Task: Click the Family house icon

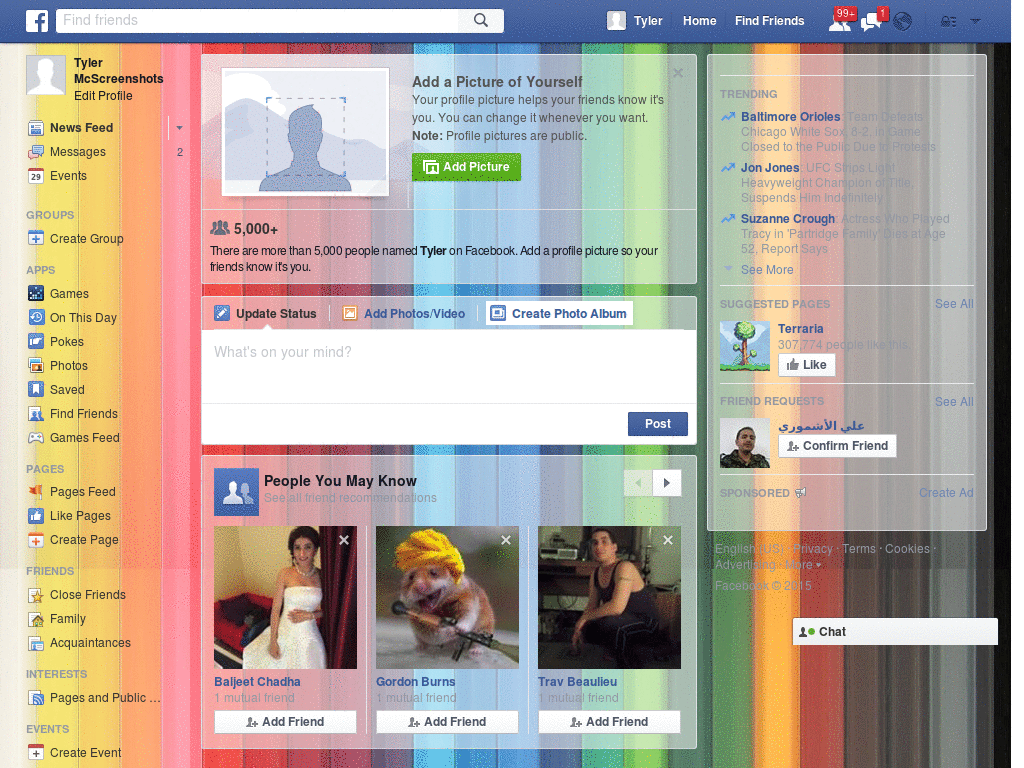Action: (x=36, y=619)
